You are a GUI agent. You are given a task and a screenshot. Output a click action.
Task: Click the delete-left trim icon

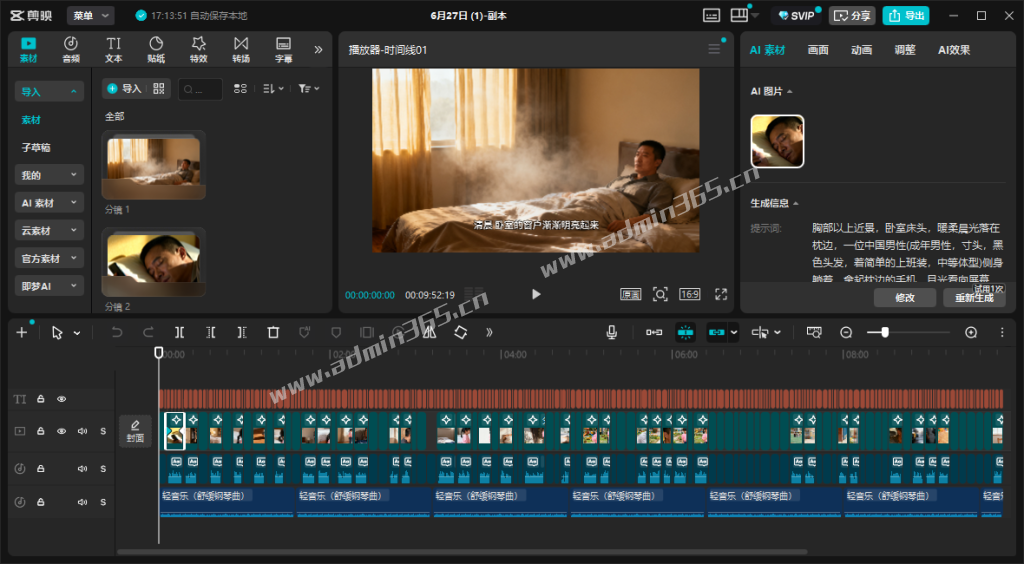210,332
